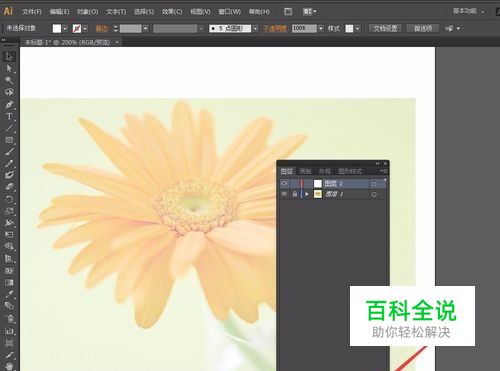Select the Eyedropper tool
The height and width of the screenshot is (371, 500).
(x=9, y=294)
